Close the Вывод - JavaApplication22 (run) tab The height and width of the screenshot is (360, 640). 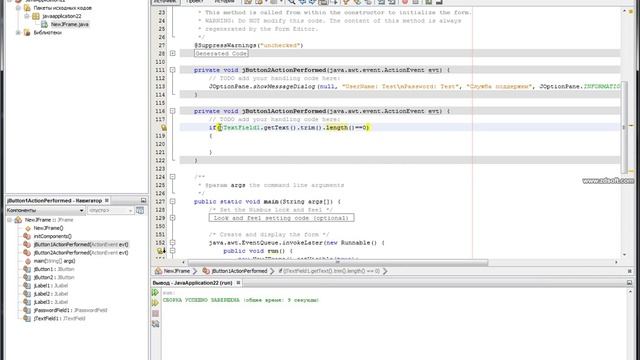(x=238, y=282)
